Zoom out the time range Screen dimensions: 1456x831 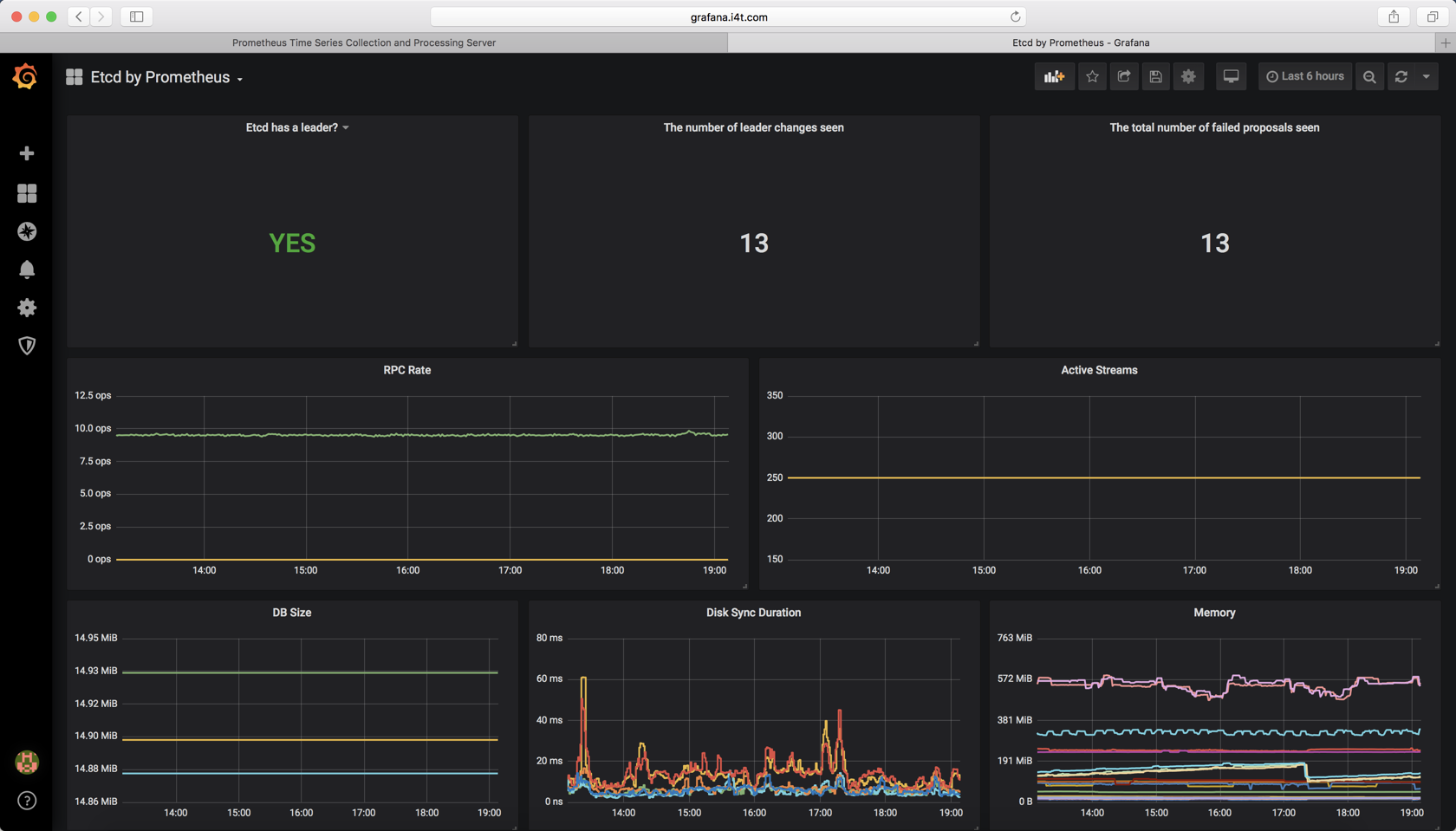(x=1369, y=76)
